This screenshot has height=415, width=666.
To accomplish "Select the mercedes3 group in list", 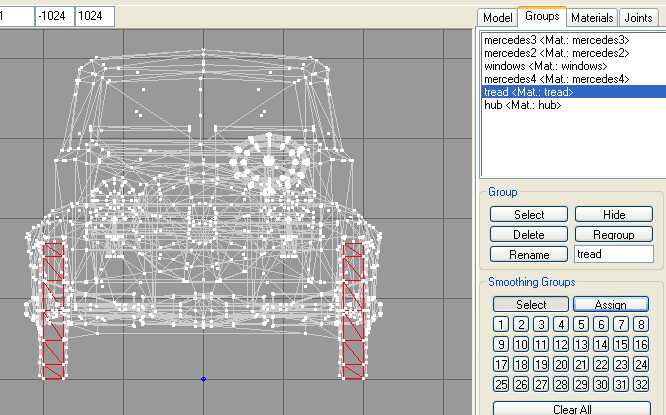I will (556, 40).
